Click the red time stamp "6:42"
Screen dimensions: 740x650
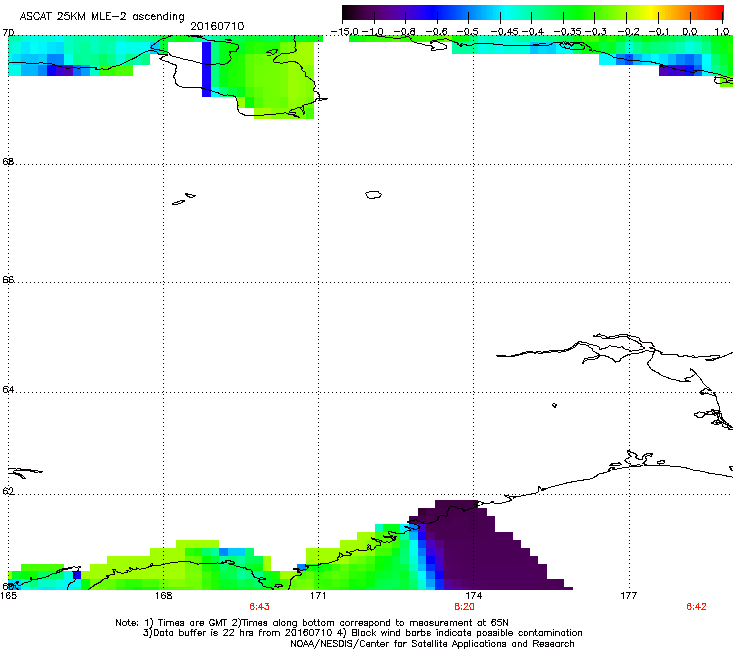(697, 607)
